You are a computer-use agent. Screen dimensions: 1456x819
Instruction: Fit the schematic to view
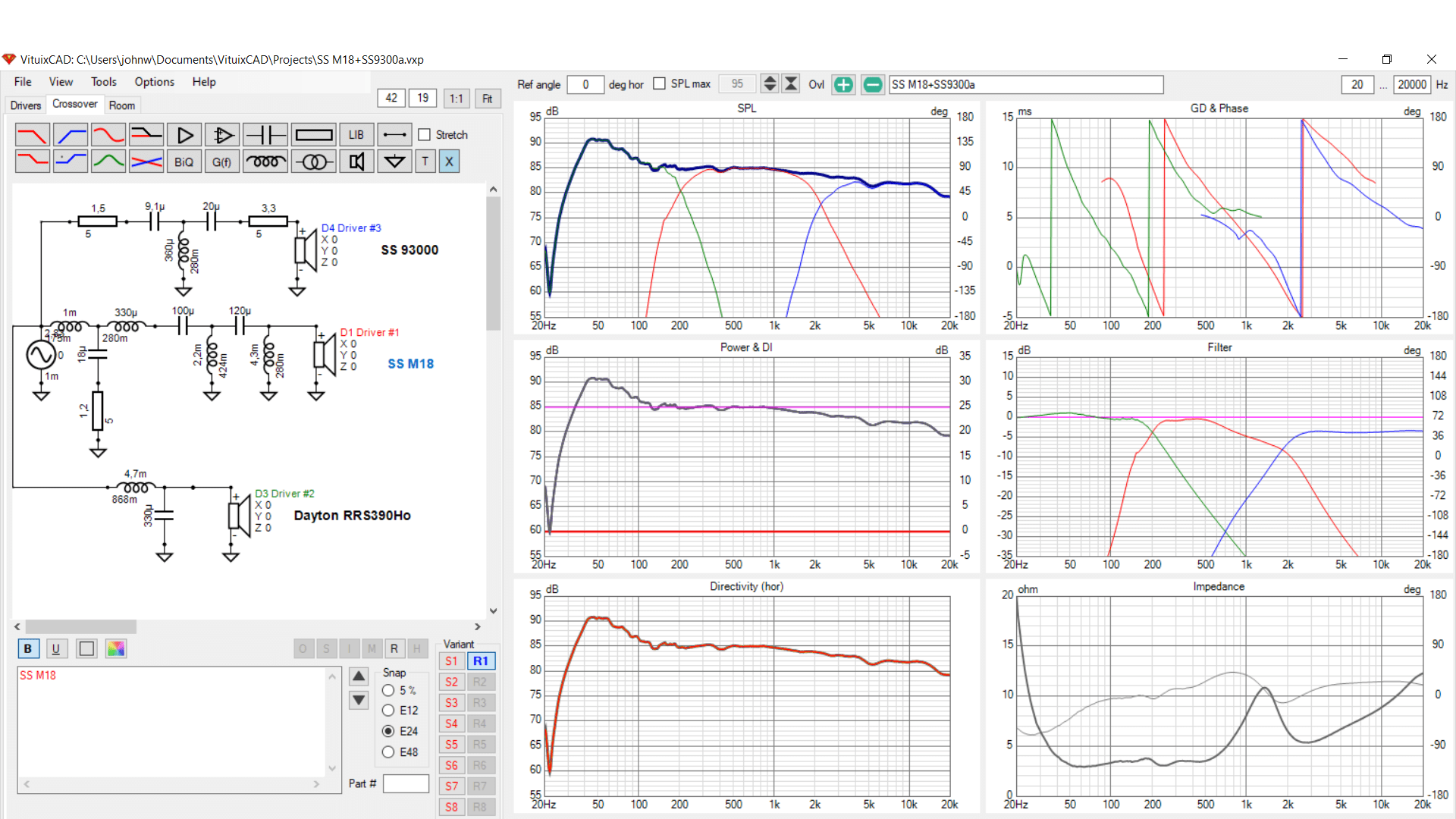pyautogui.click(x=487, y=99)
